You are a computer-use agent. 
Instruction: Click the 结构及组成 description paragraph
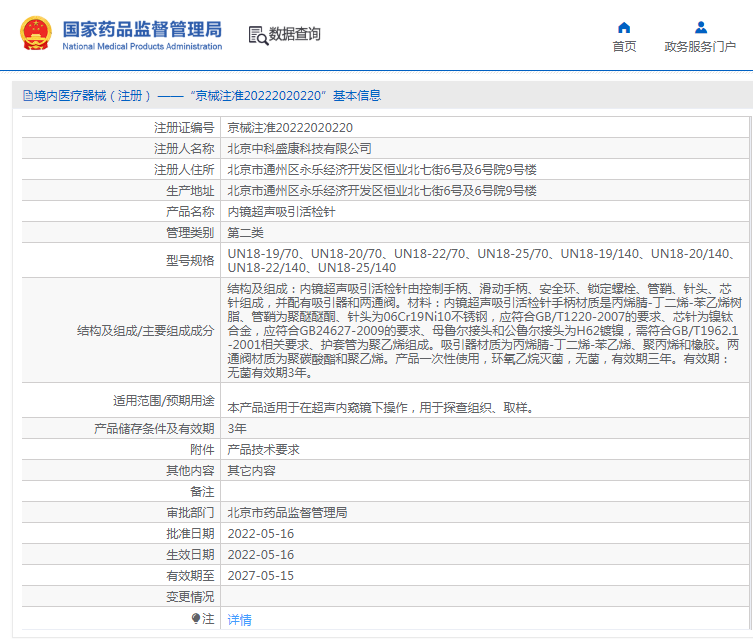pos(485,330)
